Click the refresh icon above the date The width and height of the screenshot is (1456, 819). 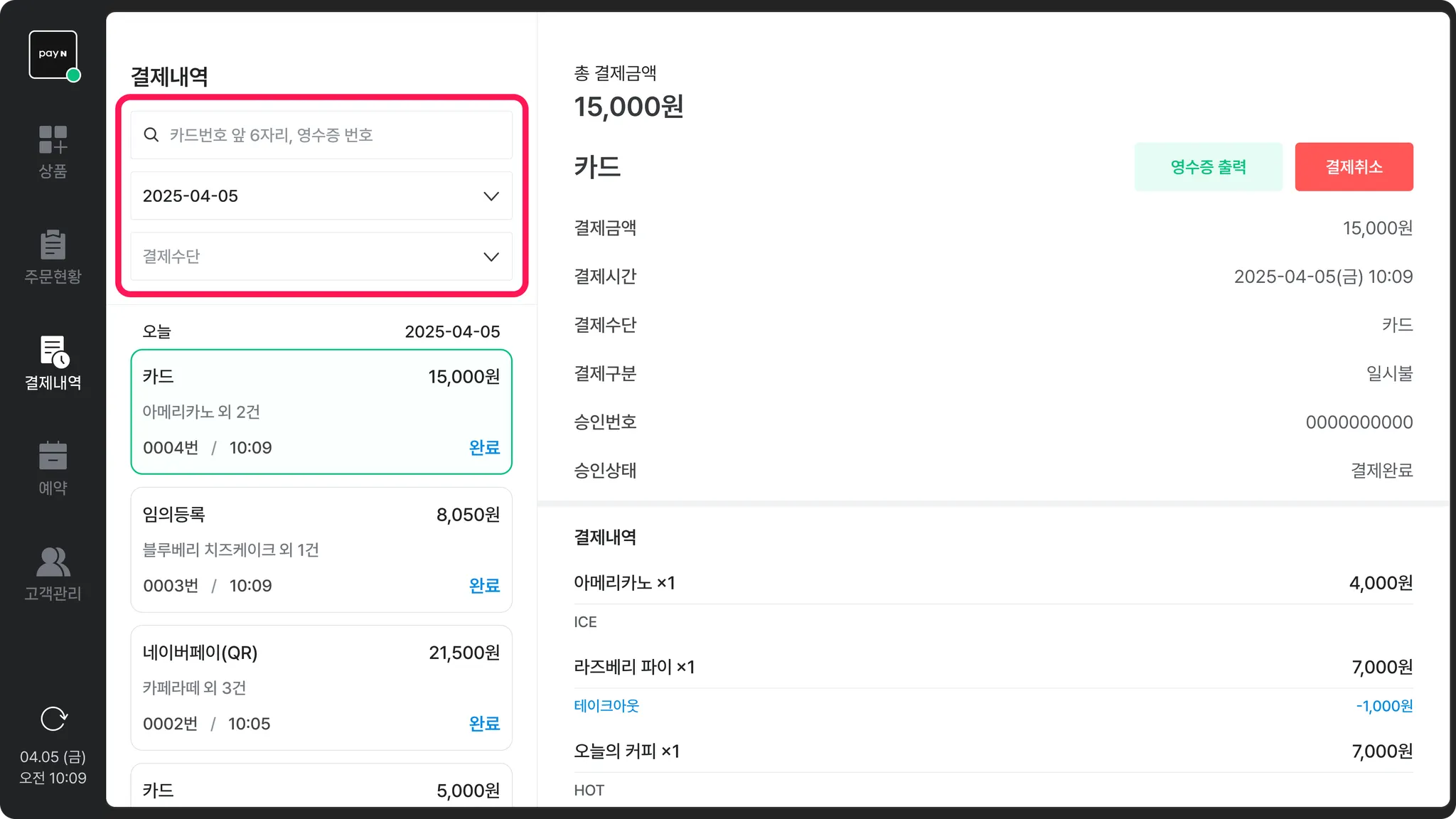(53, 719)
